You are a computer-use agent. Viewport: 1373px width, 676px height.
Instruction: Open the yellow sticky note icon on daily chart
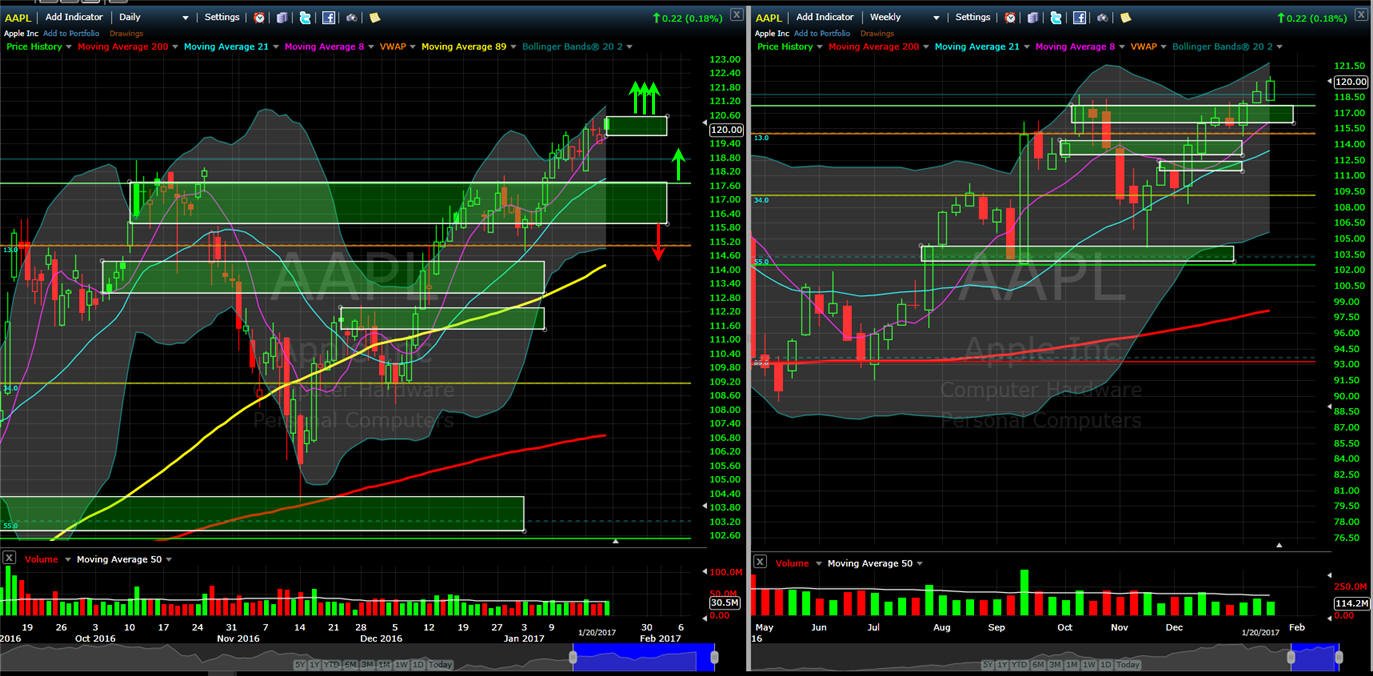pos(375,17)
